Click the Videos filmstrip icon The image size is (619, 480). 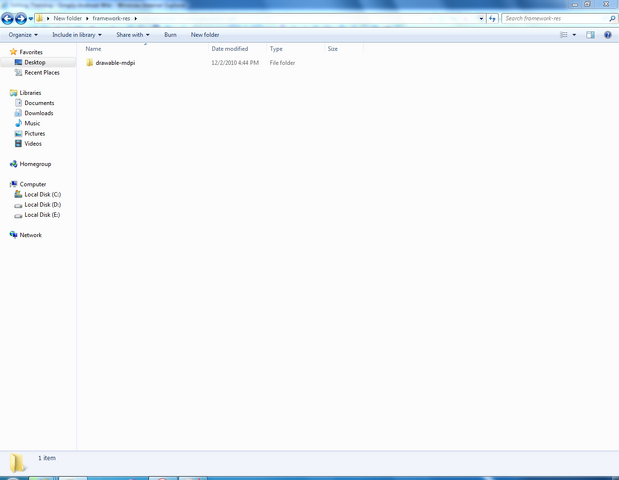click(x=18, y=144)
